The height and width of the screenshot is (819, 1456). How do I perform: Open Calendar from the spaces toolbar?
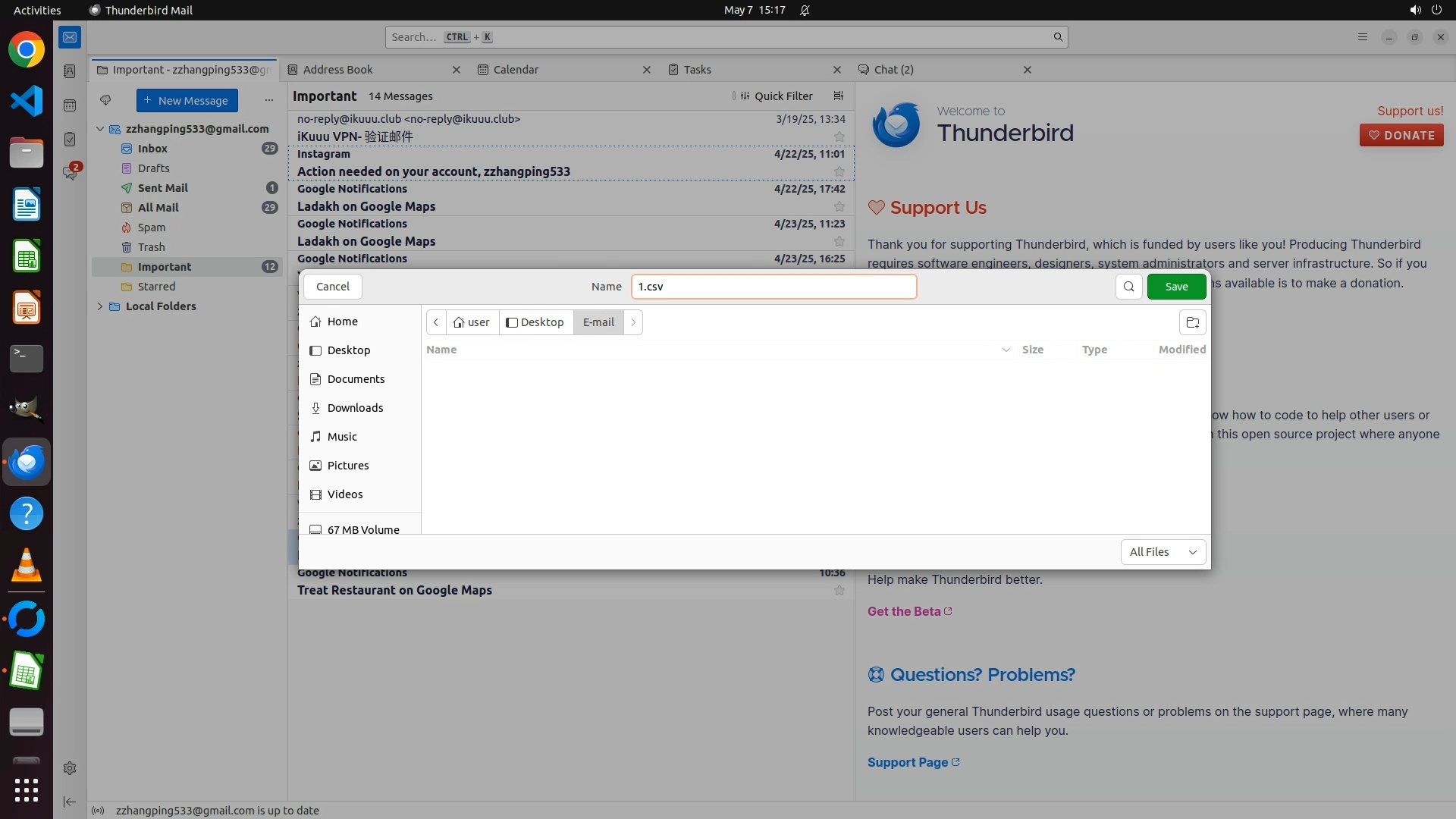(70, 105)
